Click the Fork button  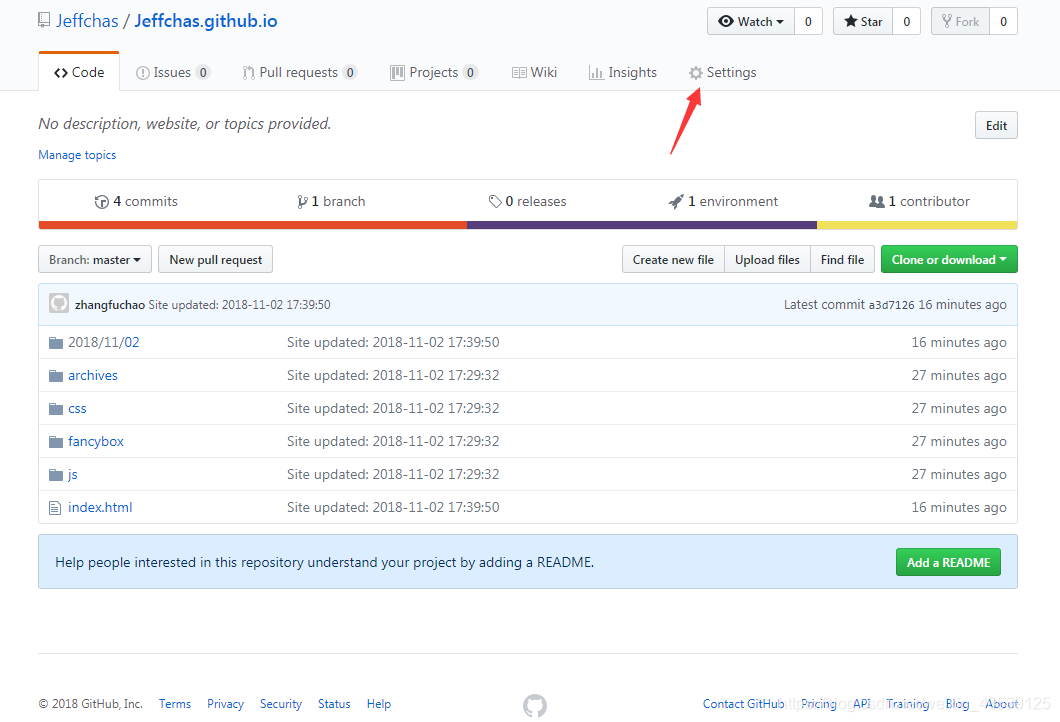[961, 22]
